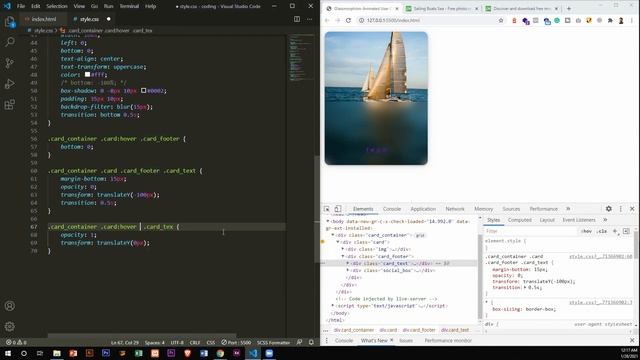Open Source Control view in VS Code
This screenshot has width=640, height=360.
(x=9, y=63)
